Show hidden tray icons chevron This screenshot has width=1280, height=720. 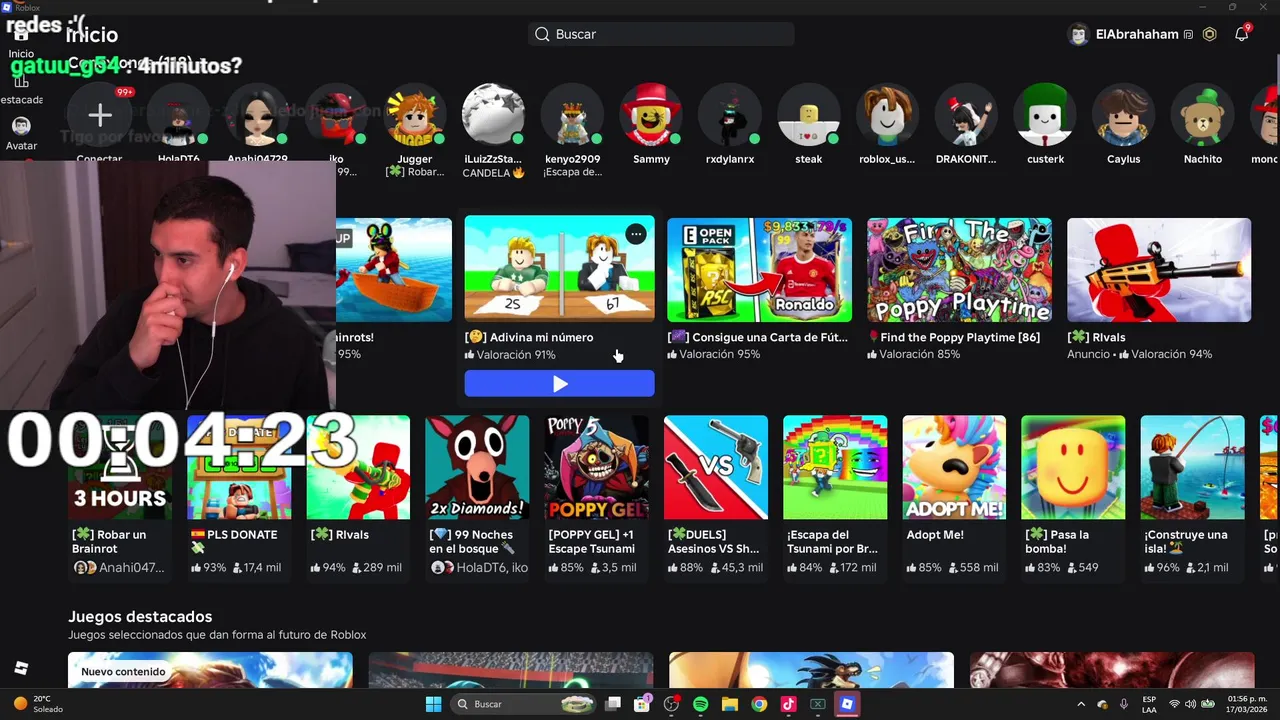[1081, 704]
